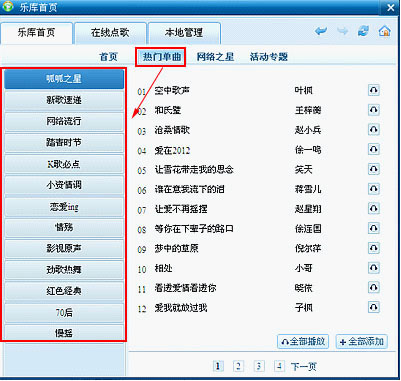This screenshot has width=401, height=381.
Task: Click the song title 空中歌声
Action: [x=172, y=90]
